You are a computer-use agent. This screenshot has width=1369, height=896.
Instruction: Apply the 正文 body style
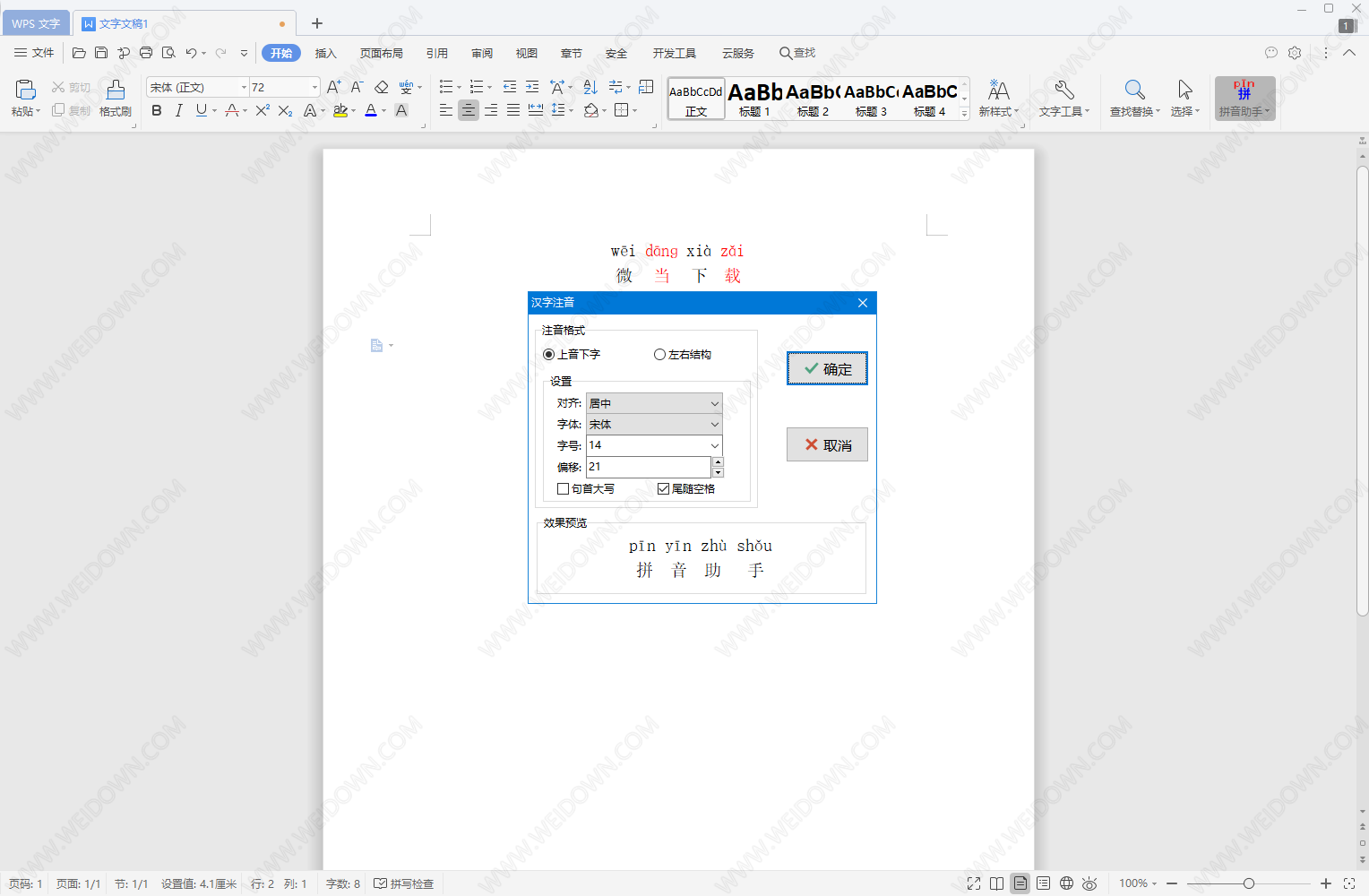696,99
